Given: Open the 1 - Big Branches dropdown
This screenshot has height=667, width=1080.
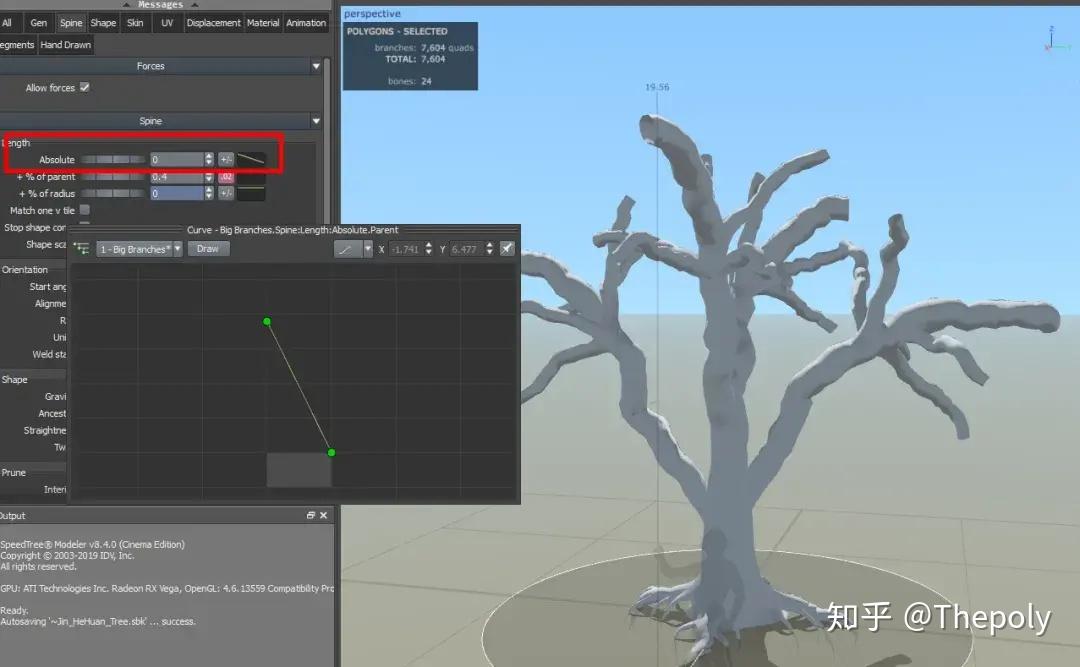Looking at the screenshot, I should coord(139,249).
